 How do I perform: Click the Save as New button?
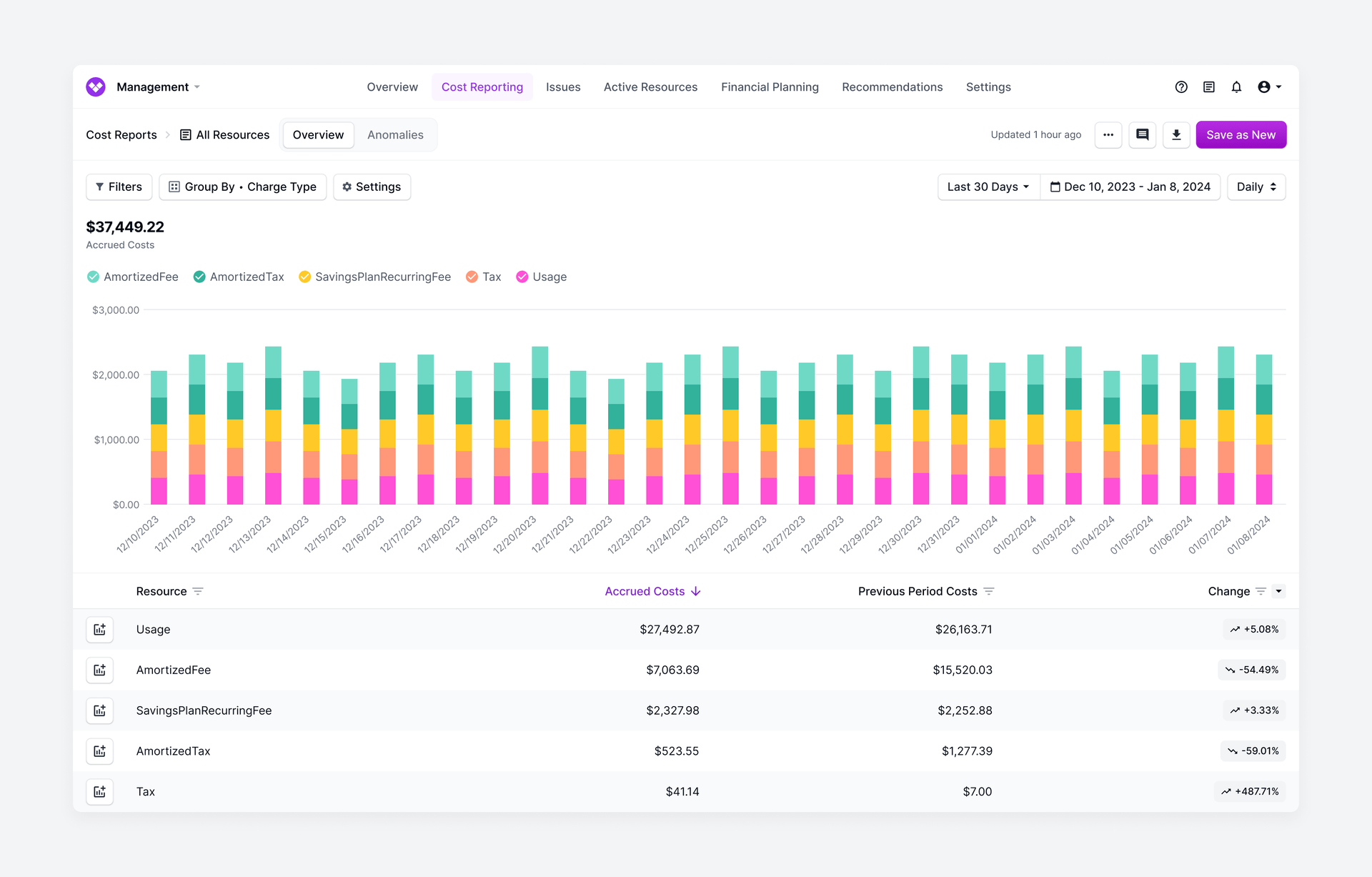(1241, 134)
